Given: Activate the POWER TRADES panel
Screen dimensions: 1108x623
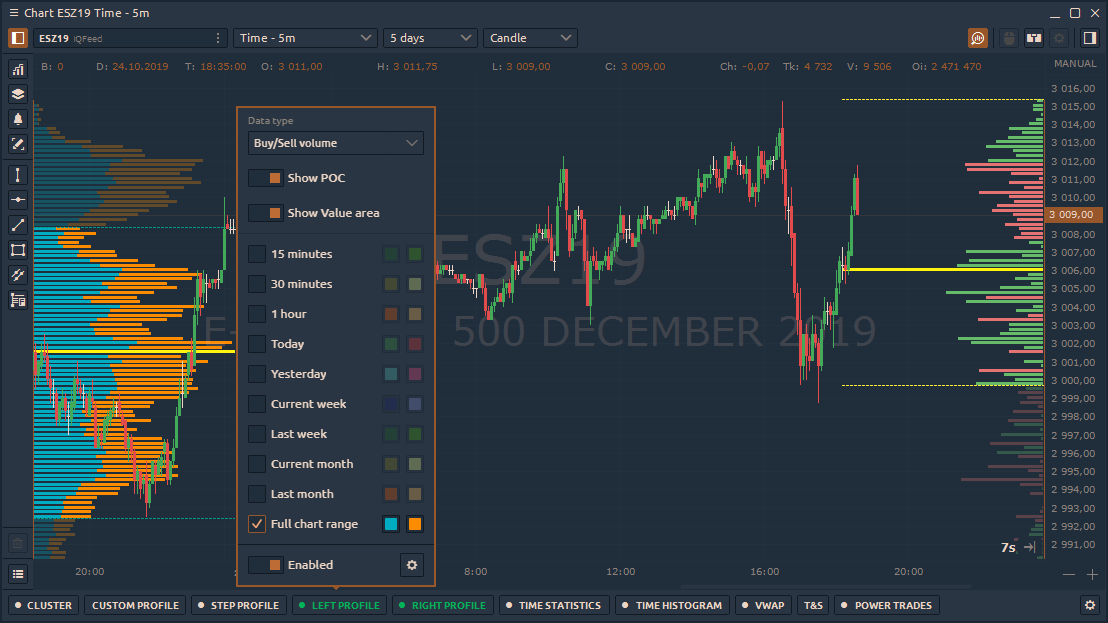Looking at the screenshot, I should tap(888, 605).
